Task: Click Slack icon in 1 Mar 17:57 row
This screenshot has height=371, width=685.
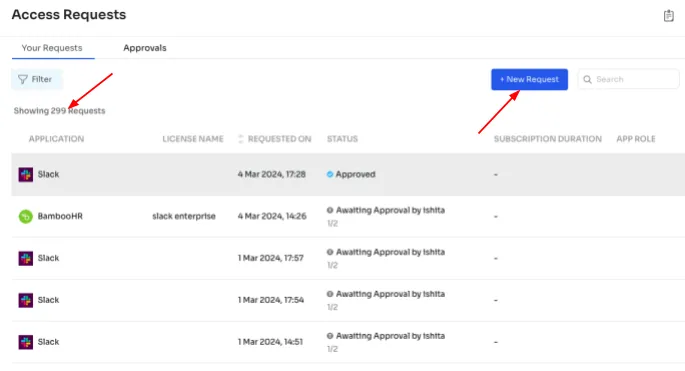Action: pyautogui.click(x=26, y=258)
